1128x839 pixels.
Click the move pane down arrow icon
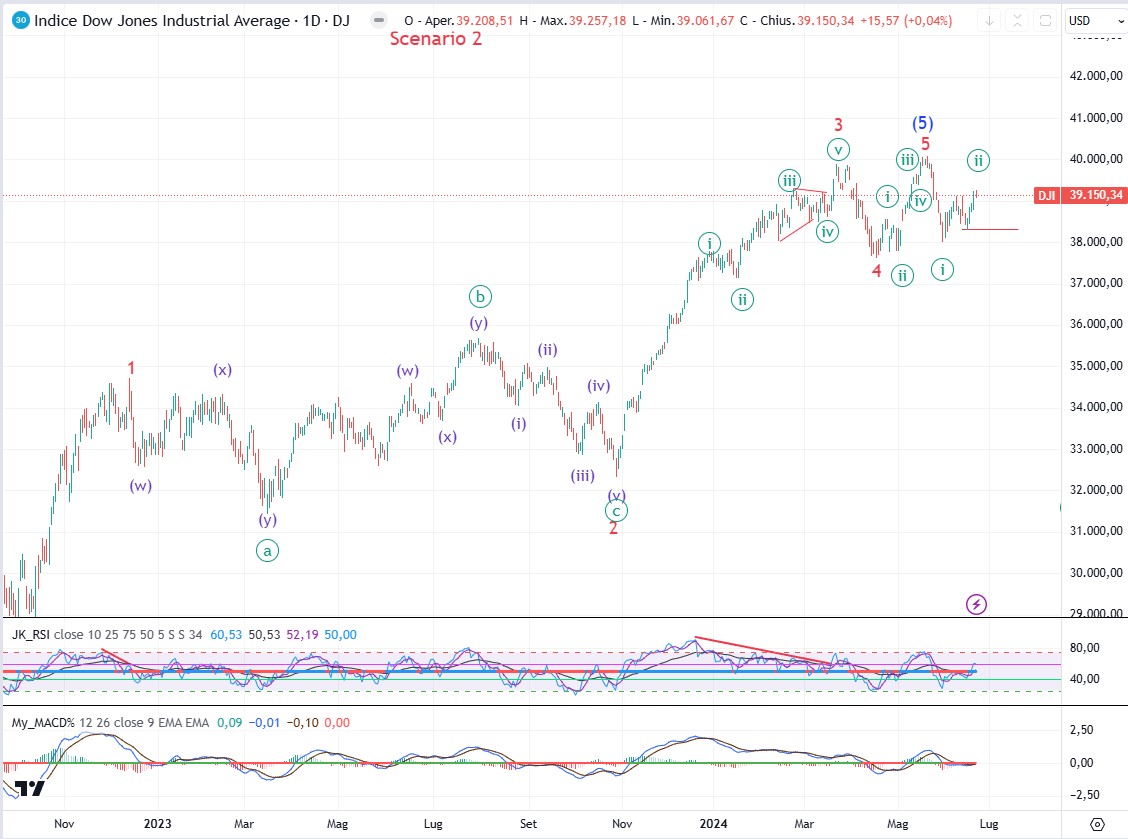pyautogui.click(x=989, y=20)
